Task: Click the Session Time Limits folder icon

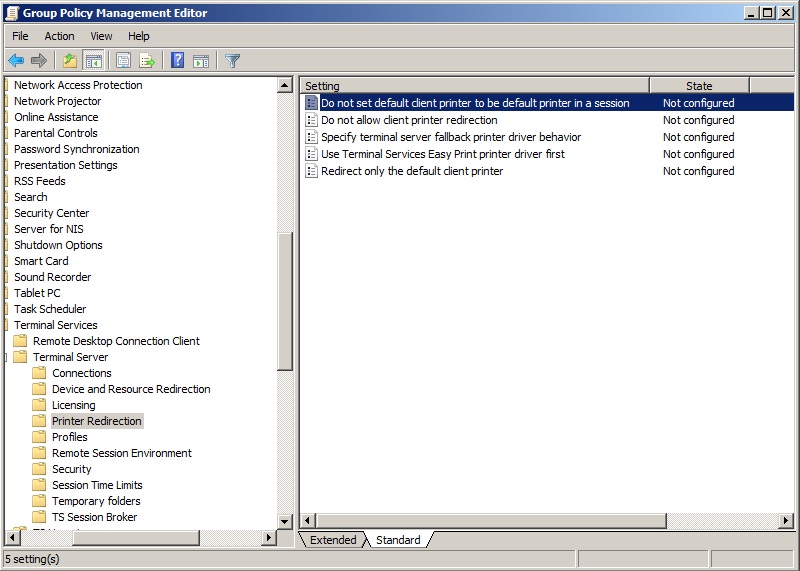Action: 39,485
